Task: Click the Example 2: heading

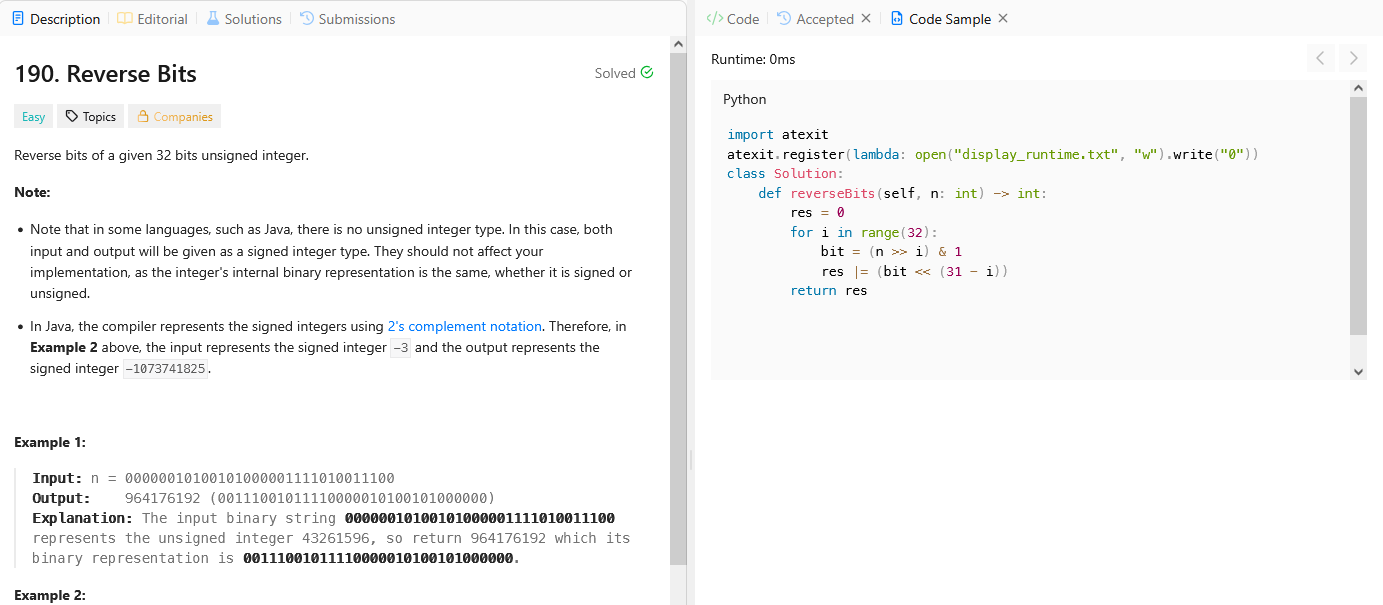Action: [50, 595]
